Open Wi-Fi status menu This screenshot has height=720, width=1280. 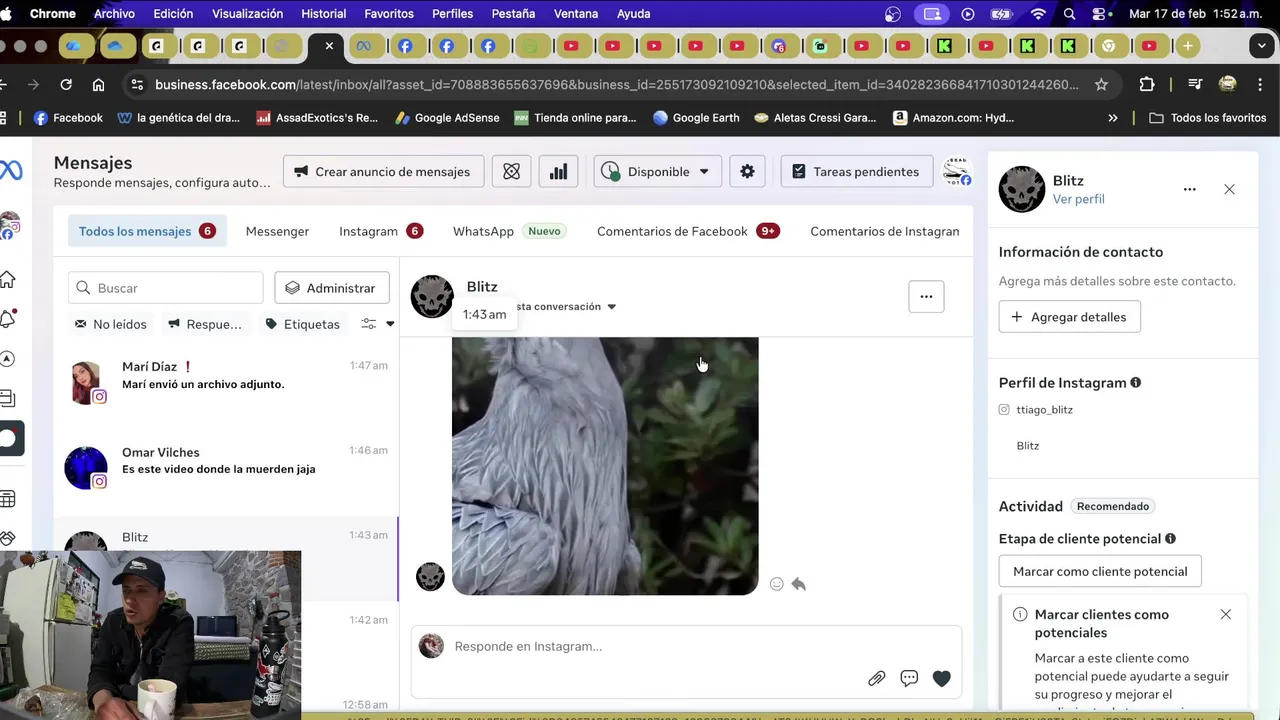point(1038,14)
